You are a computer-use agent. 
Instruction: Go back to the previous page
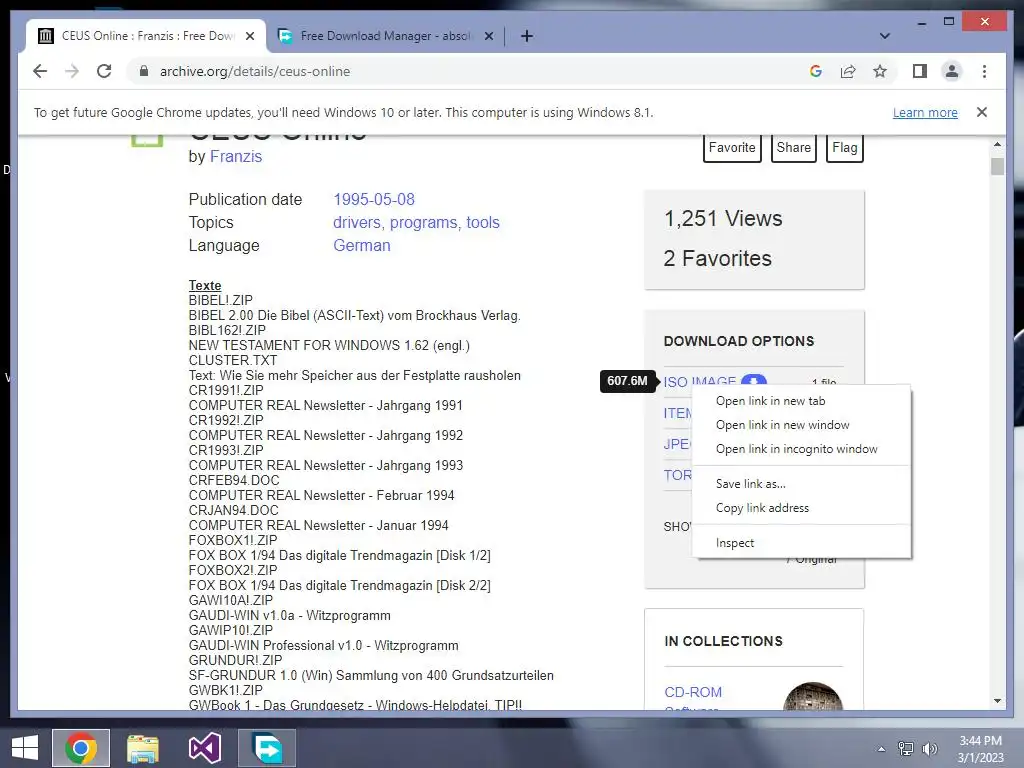(40, 71)
